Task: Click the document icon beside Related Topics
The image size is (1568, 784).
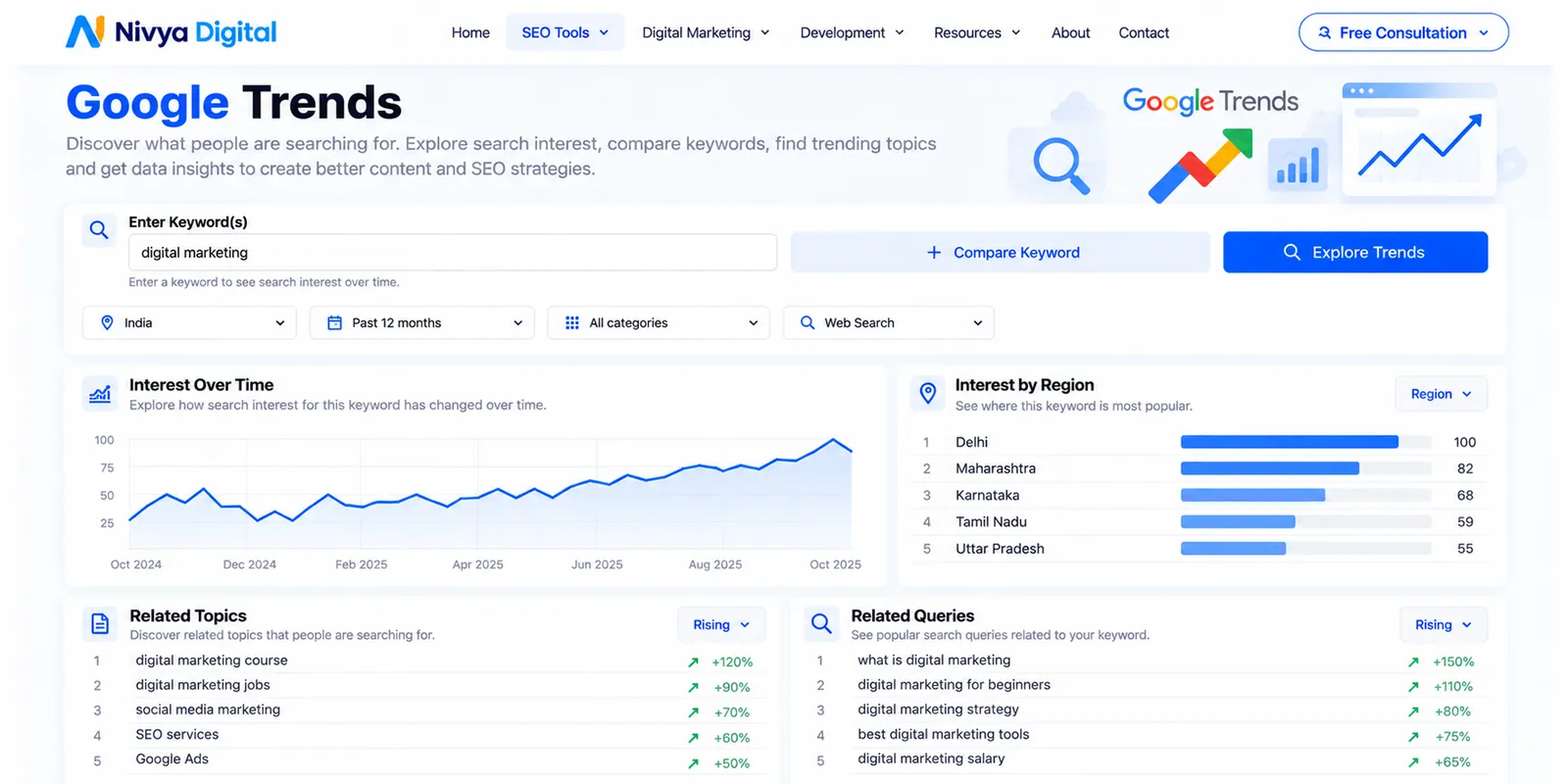Action: (100, 623)
